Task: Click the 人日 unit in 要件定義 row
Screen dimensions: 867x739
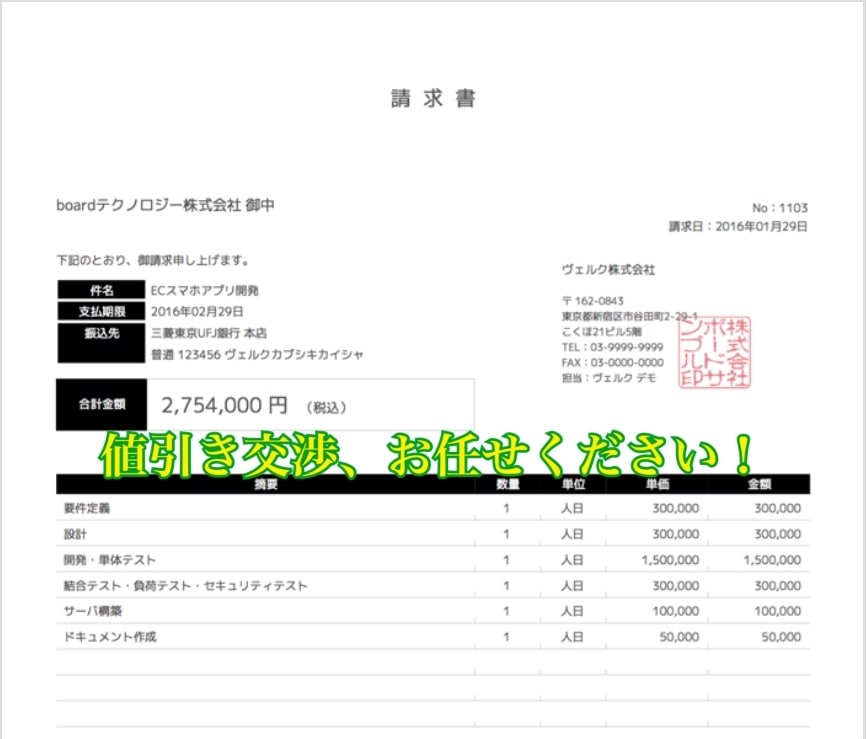Action: (572, 508)
